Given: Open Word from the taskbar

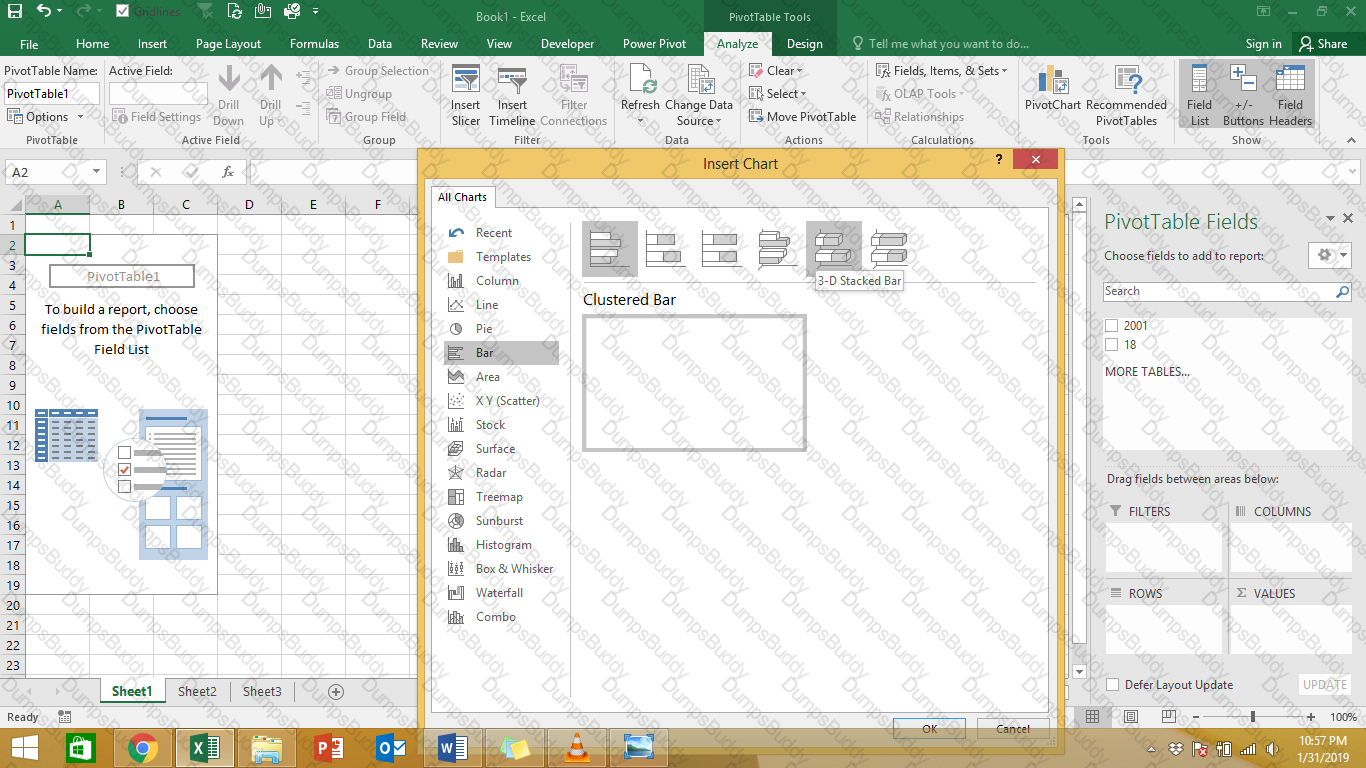Looking at the screenshot, I should 453,748.
